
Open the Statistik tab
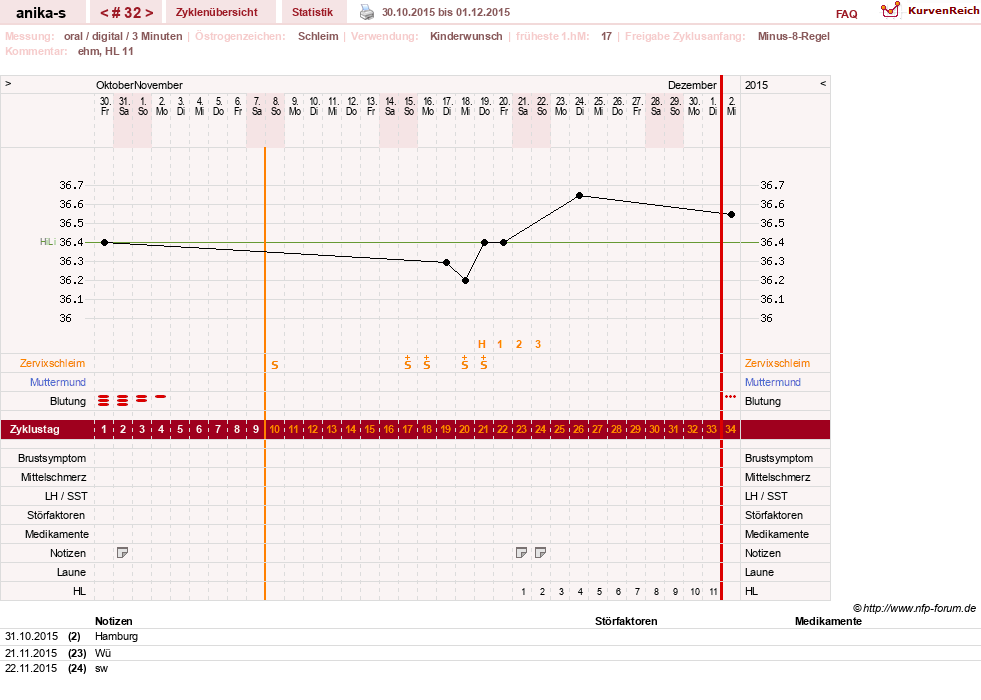pos(312,12)
